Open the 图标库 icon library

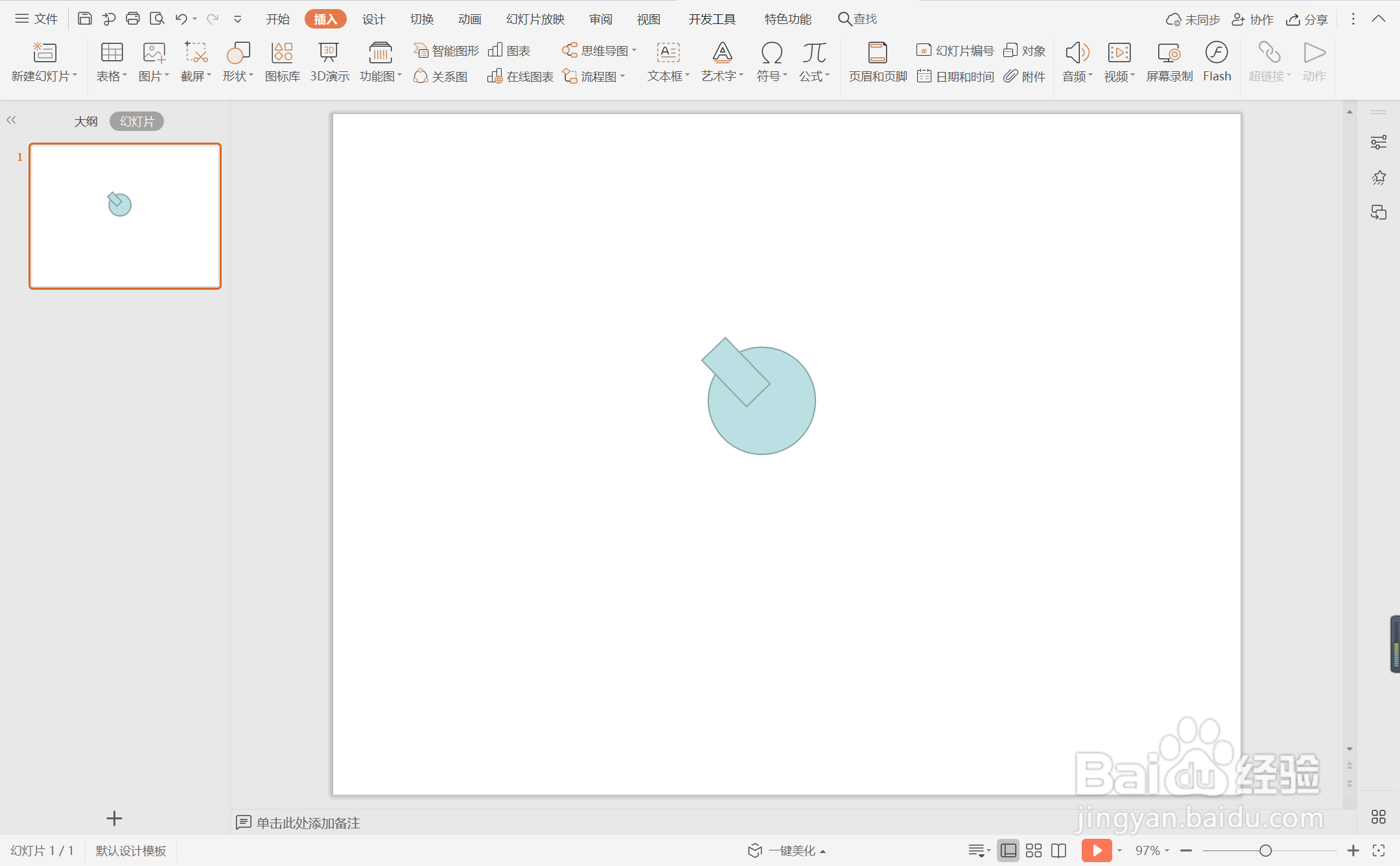283,62
